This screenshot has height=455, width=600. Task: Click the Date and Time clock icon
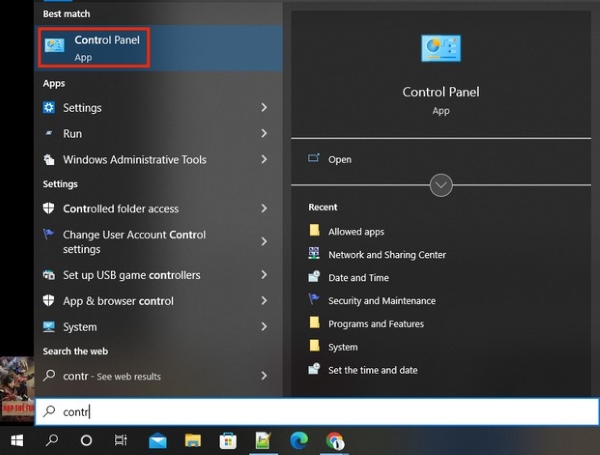pyautogui.click(x=314, y=276)
